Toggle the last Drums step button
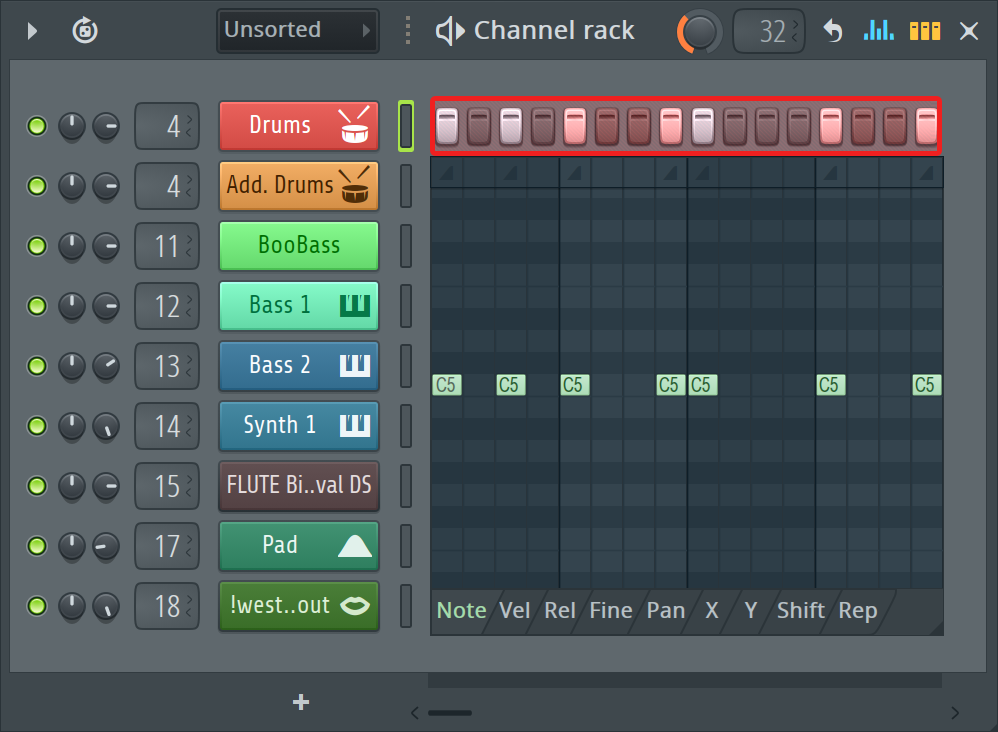Viewport: 998px width, 732px height. point(927,125)
